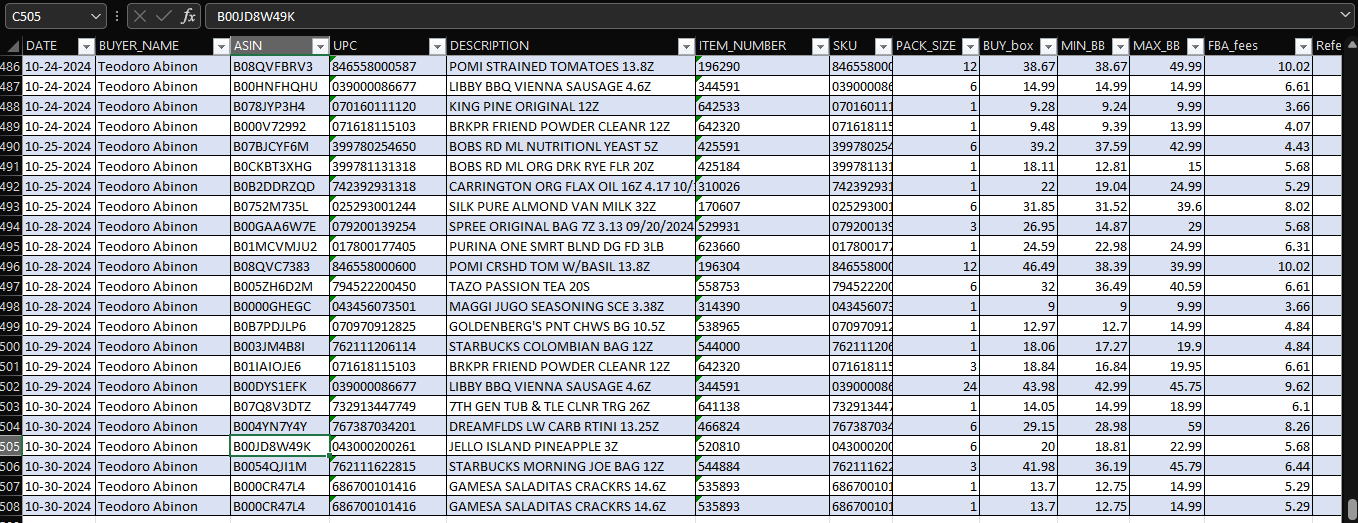This screenshot has width=1358, height=523.
Task: Select PACK_SIZE cell 24 in row 502
Action: click(x=936, y=386)
